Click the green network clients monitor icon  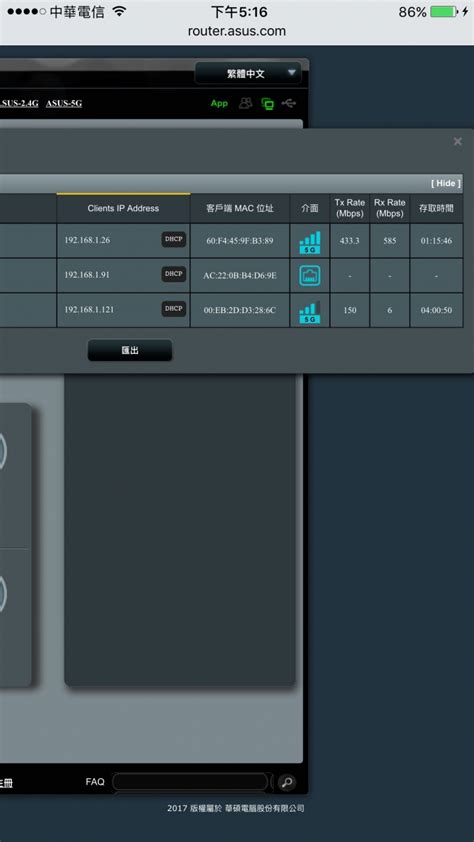tap(267, 104)
